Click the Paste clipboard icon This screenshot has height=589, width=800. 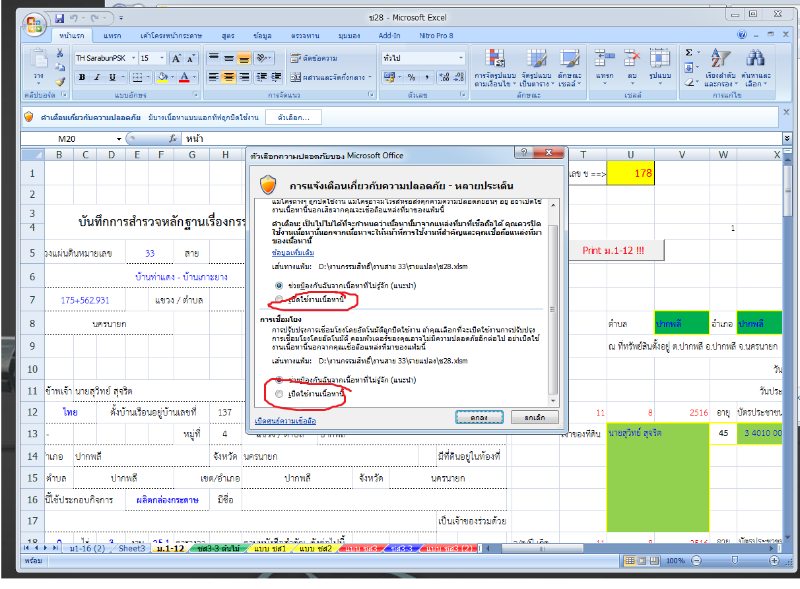point(39,60)
